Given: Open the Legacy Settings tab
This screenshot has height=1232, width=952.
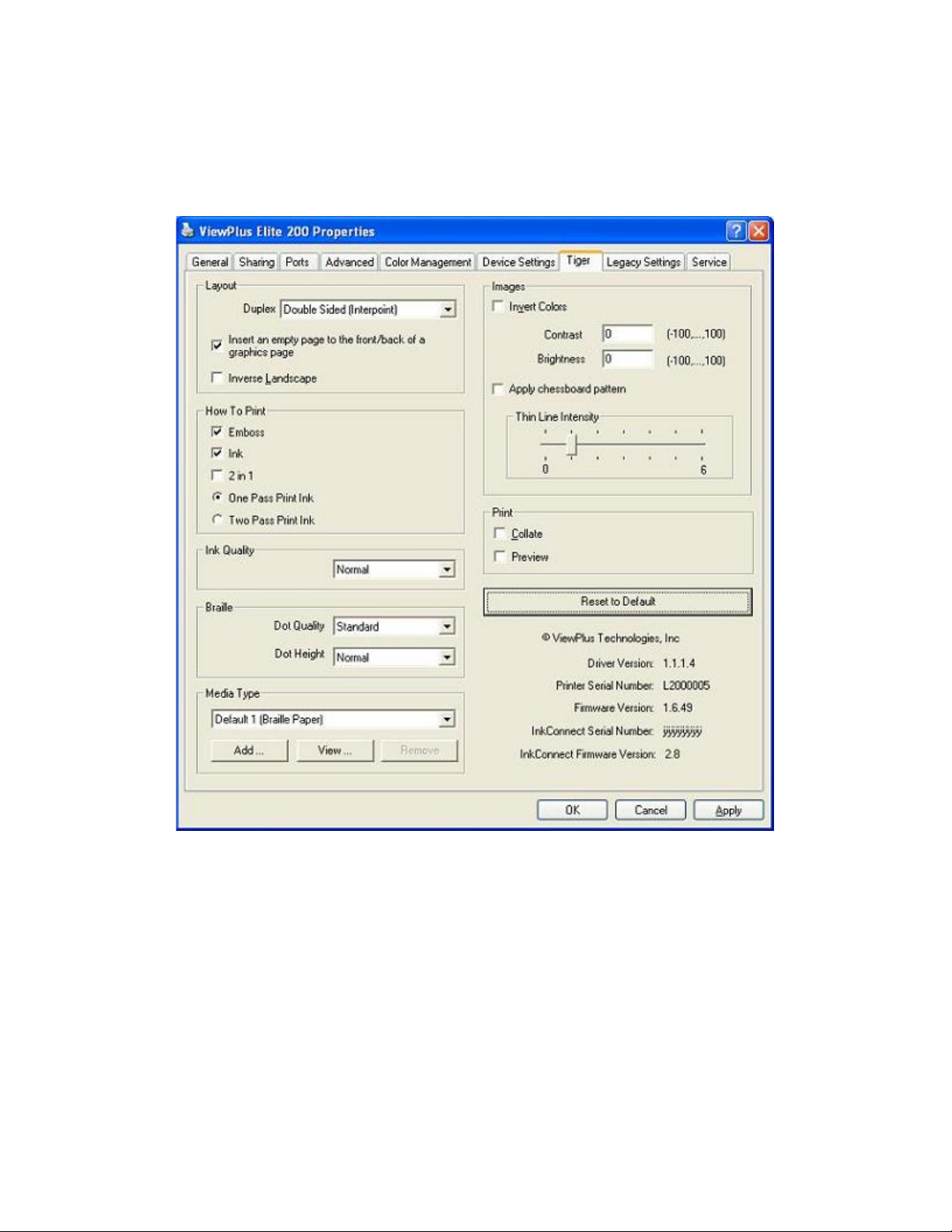Looking at the screenshot, I should tap(643, 262).
